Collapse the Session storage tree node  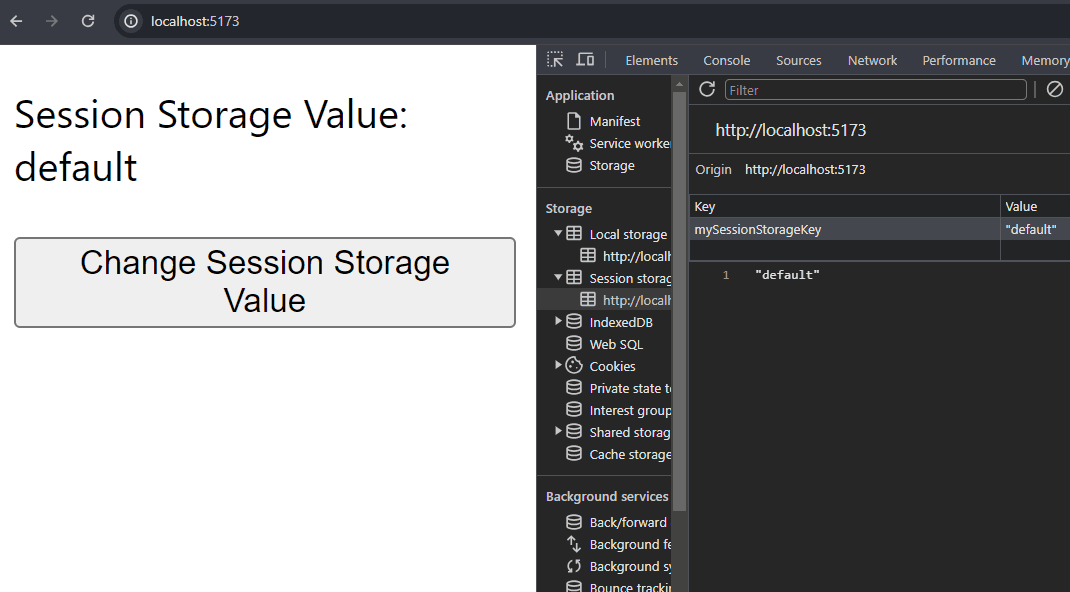click(x=558, y=278)
